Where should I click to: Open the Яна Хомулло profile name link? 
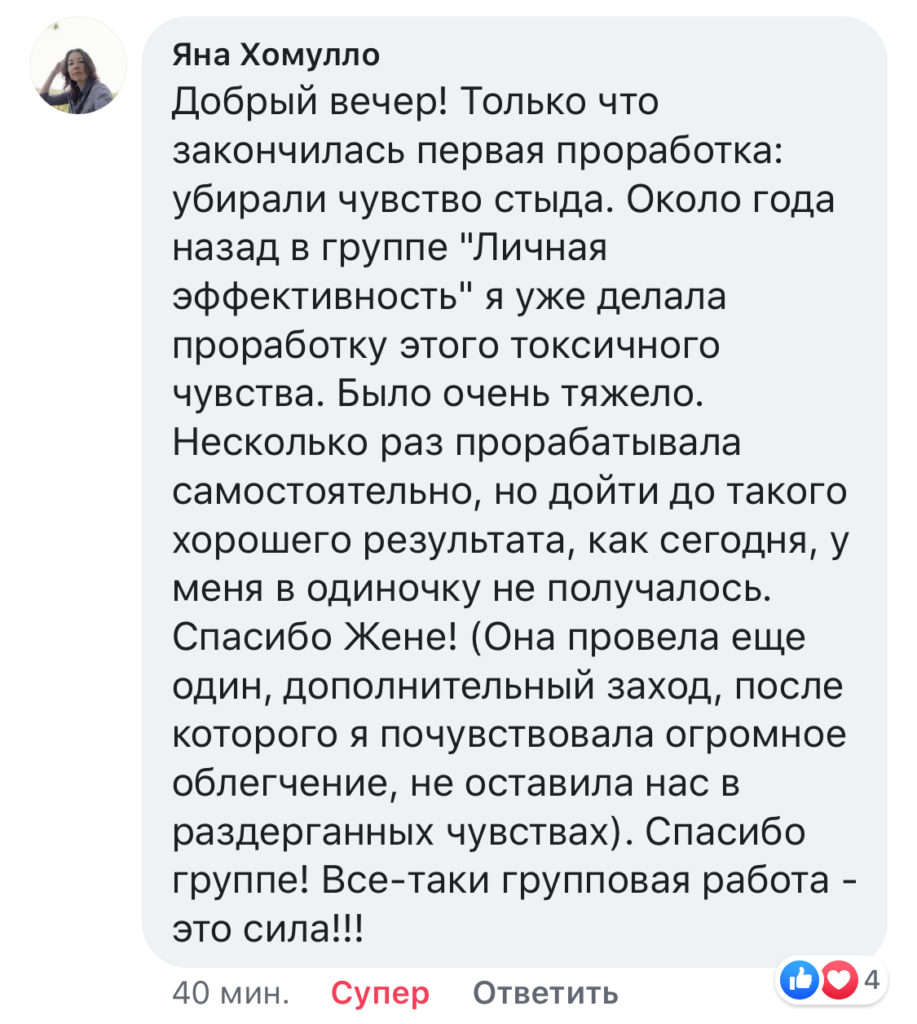(277, 56)
